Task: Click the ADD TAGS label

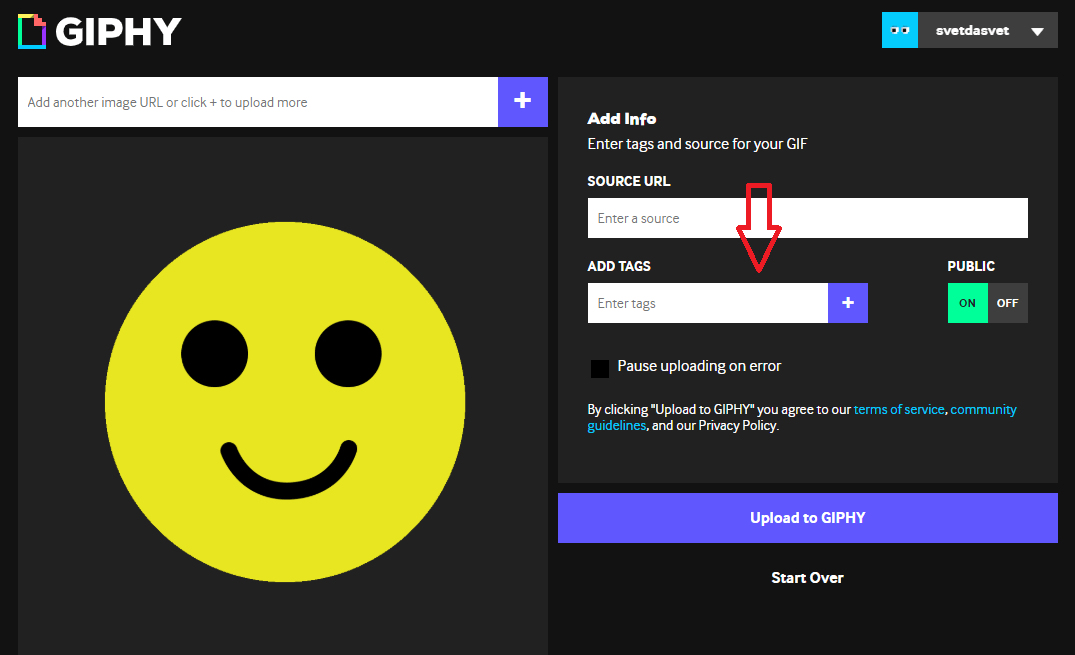Action: click(619, 266)
